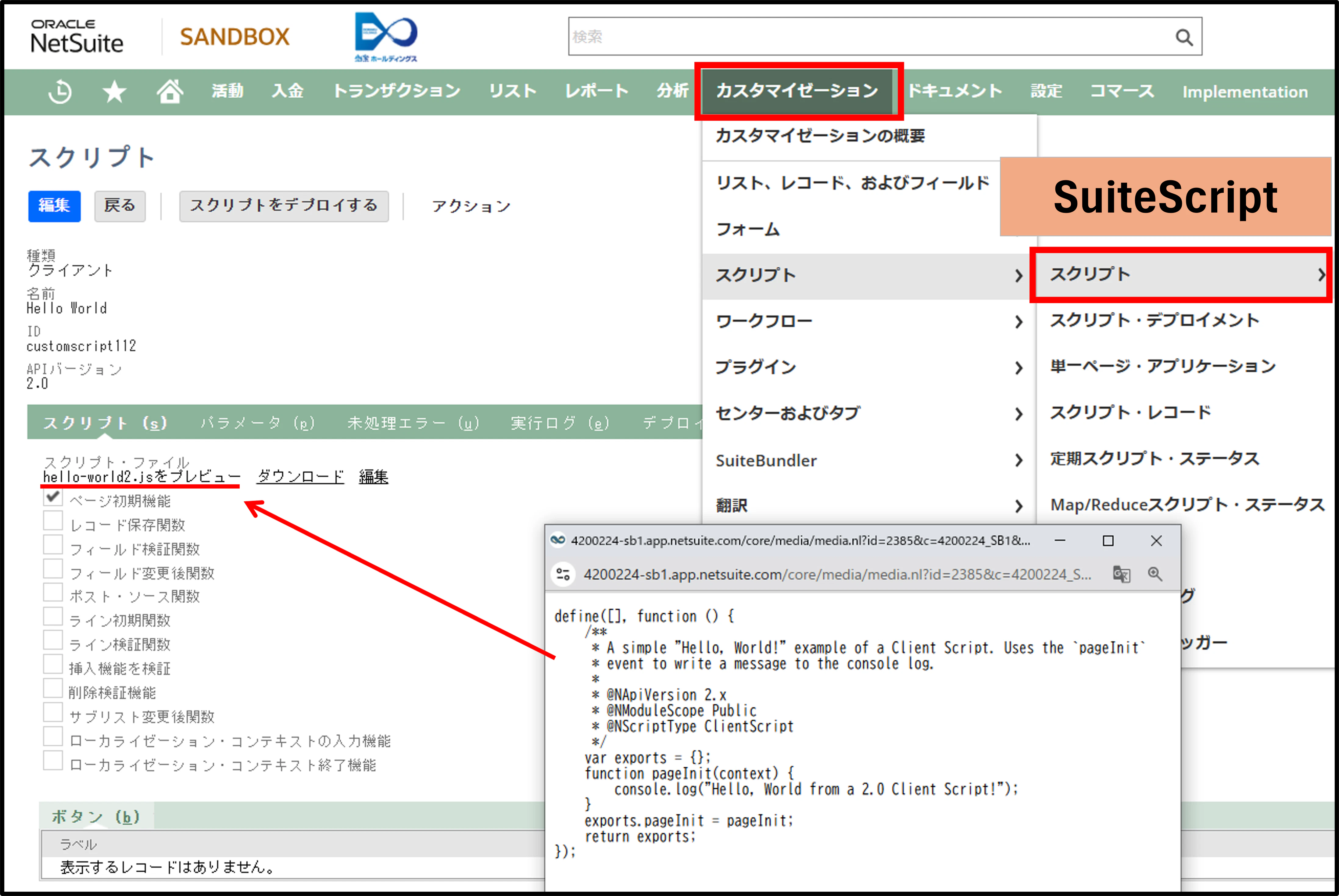
Task: Select Map/Reduceスクリプト・ステータス submenu entry
Action: point(1187,505)
